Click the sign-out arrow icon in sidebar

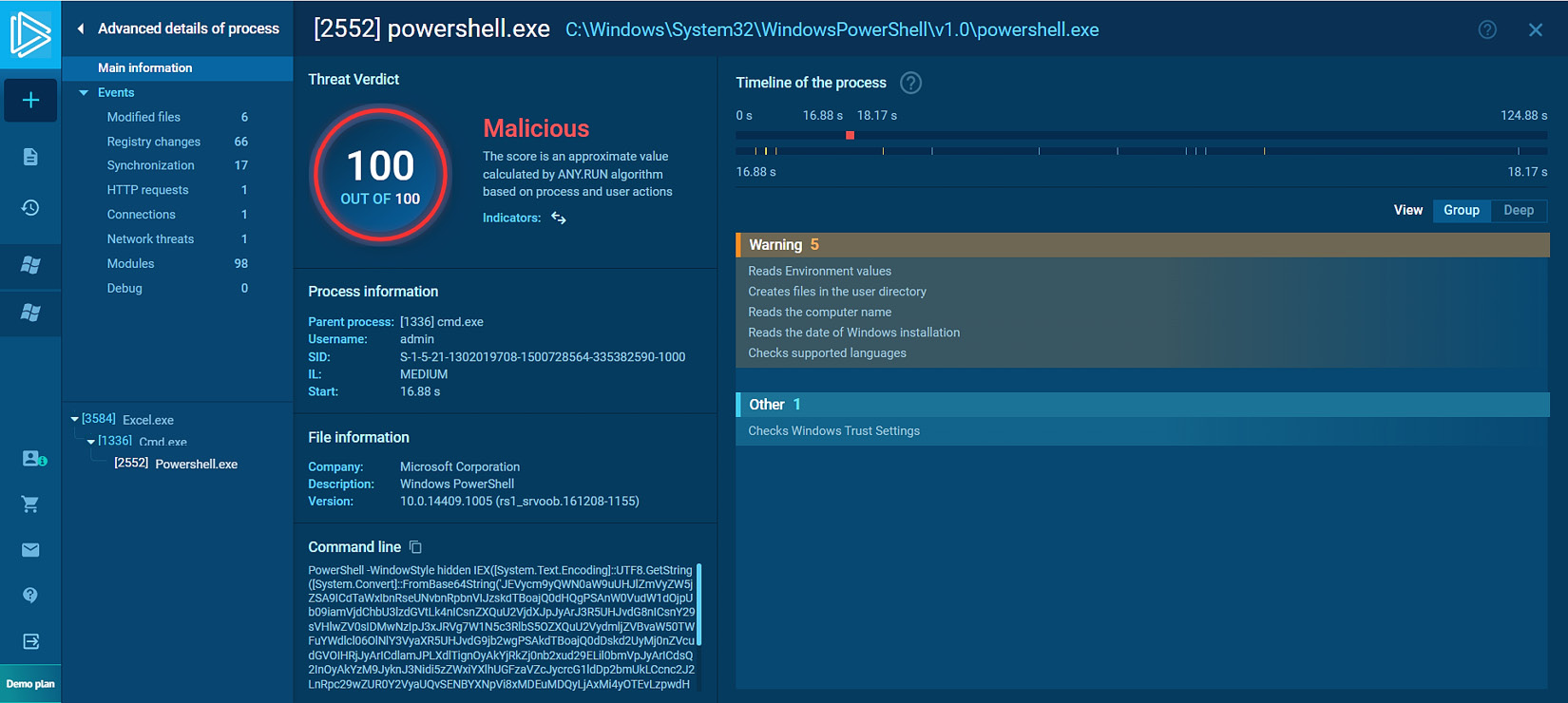[x=30, y=641]
